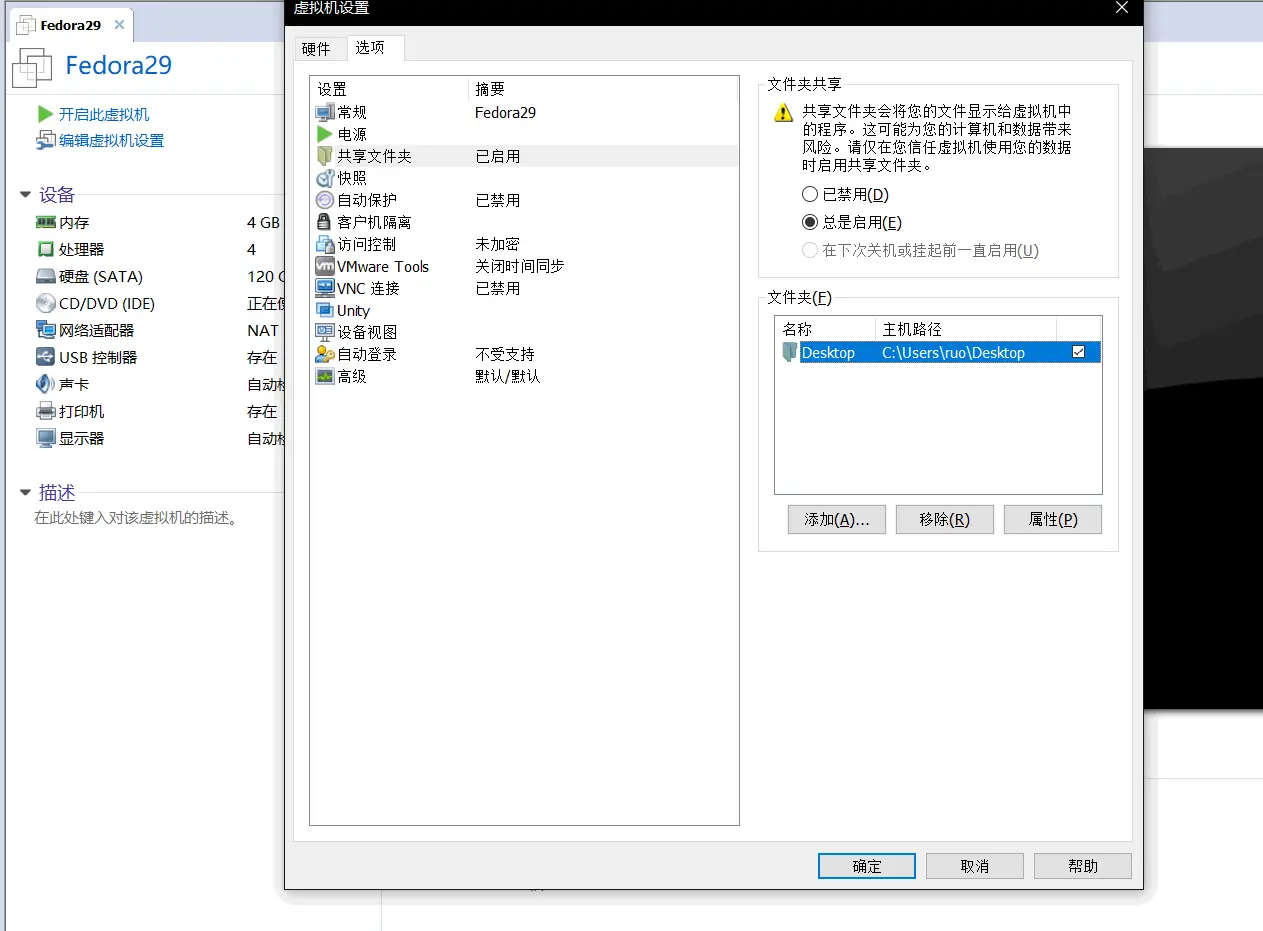This screenshot has width=1263, height=931.
Task: Click the 访问控制 icon
Action: (324, 244)
